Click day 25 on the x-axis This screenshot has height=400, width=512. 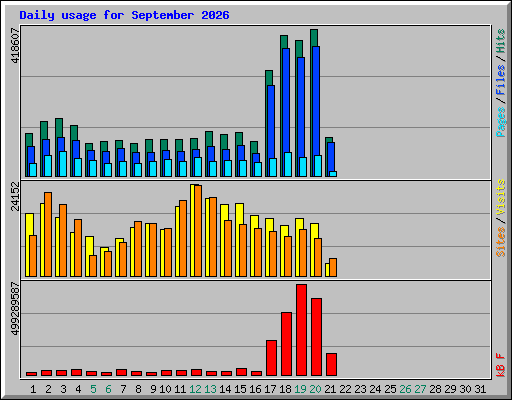tap(390, 389)
